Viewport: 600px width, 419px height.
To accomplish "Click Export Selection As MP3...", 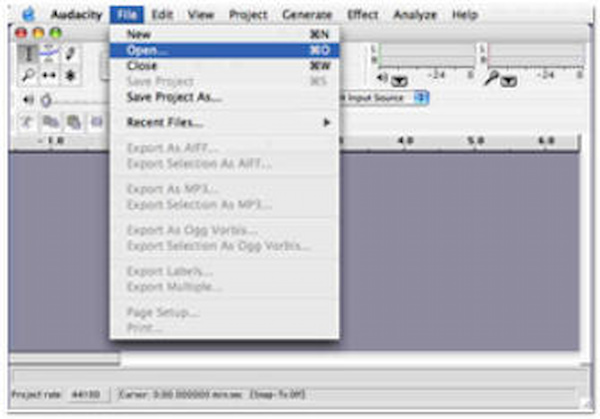I will coord(224,205).
